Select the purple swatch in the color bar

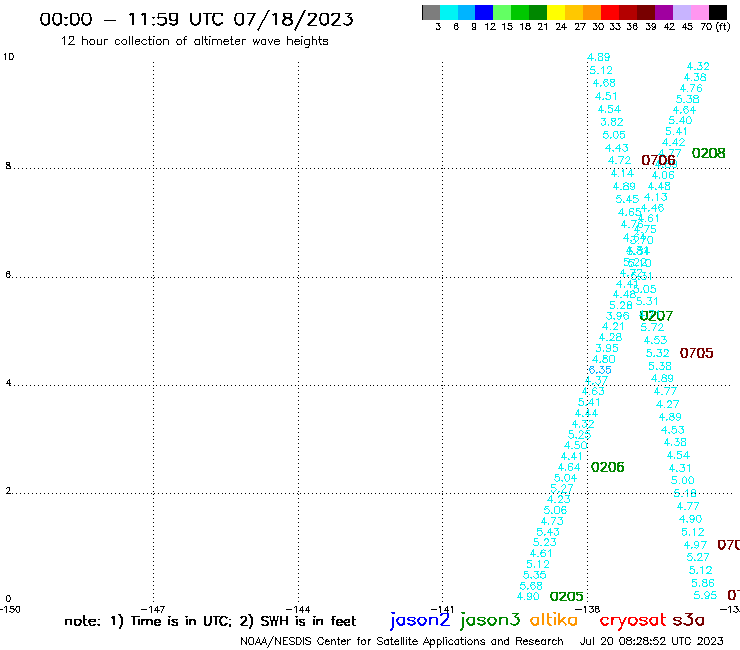point(663,12)
